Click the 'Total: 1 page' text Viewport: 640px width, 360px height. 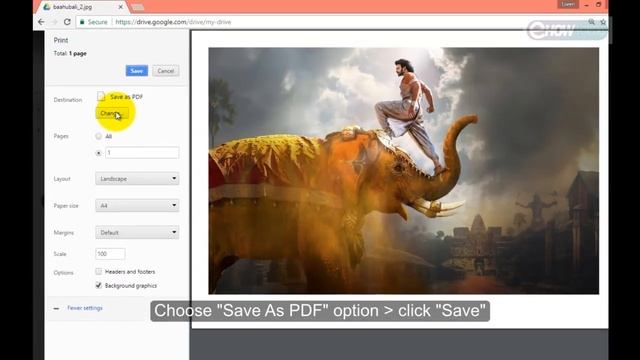point(70,53)
